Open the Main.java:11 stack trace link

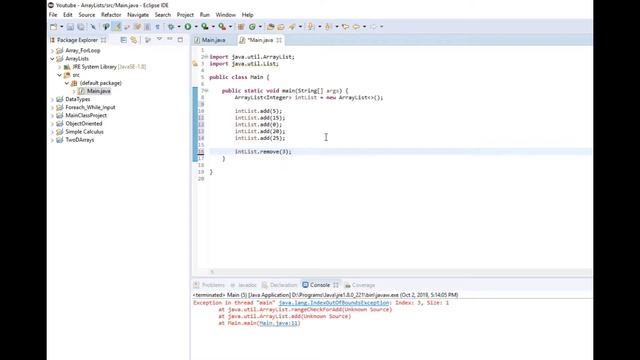[x=280, y=323]
